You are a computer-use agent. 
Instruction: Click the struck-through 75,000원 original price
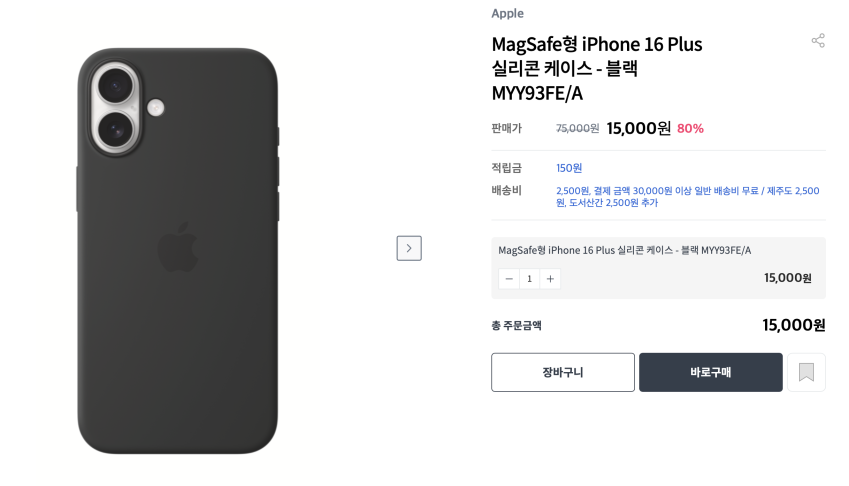[x=577, y=128]
